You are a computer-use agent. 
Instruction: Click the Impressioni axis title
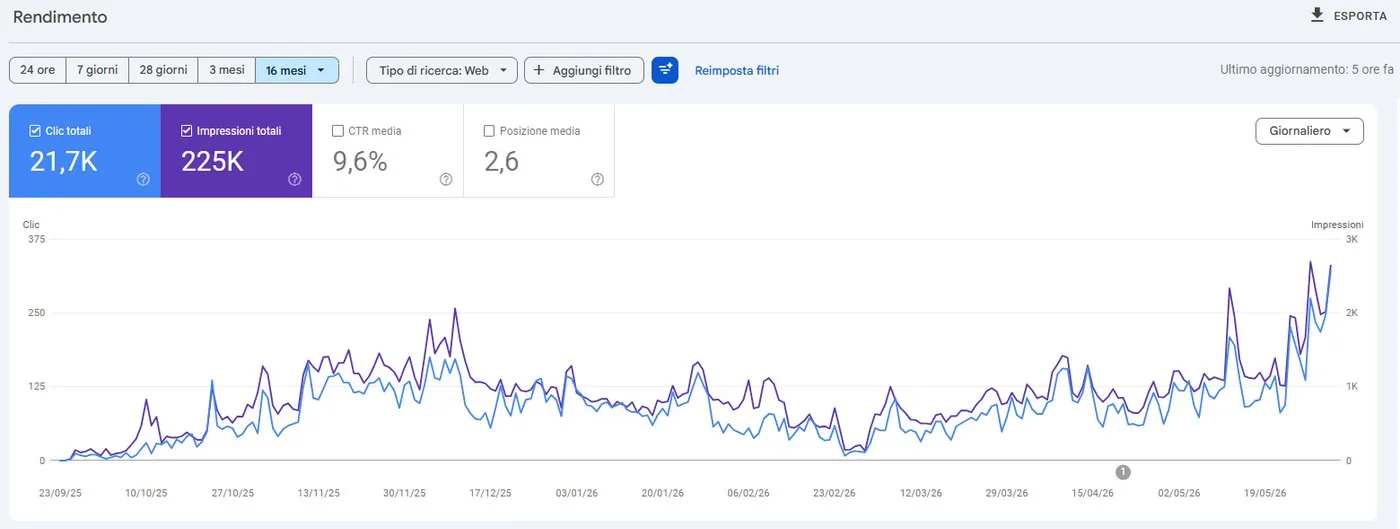point(1337,225)
